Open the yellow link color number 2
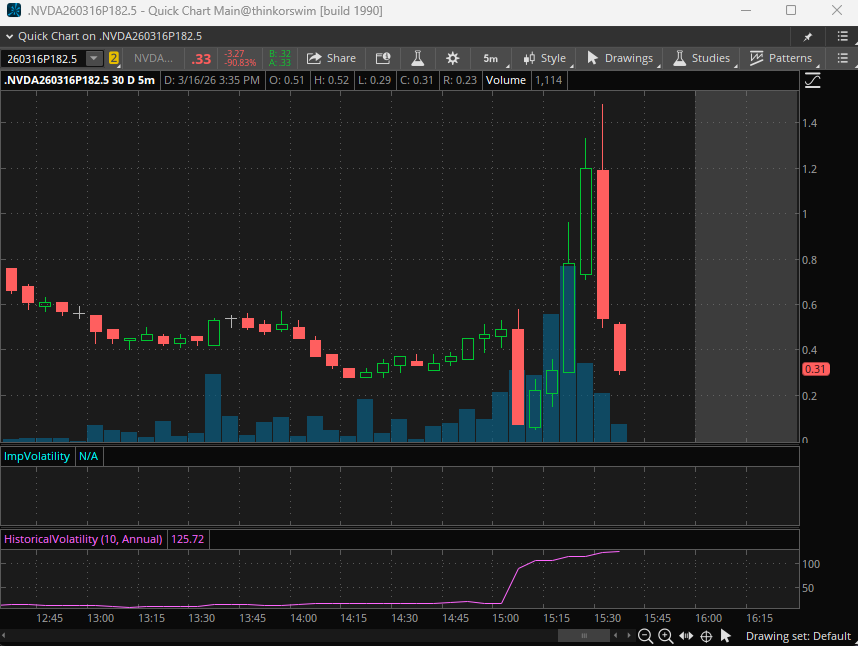The image size is (858, 646). click(113, 58)
